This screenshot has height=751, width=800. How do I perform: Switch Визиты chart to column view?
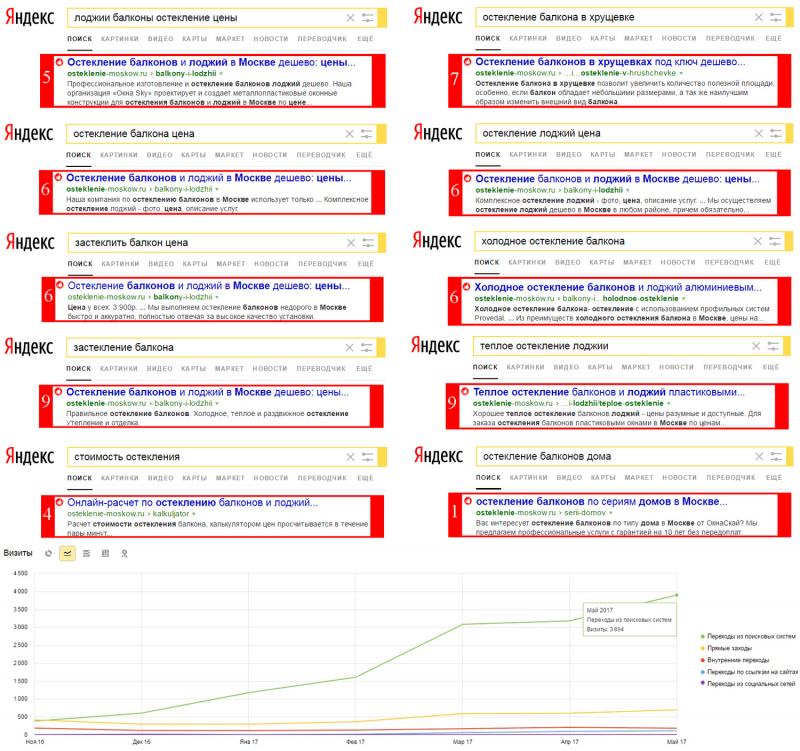pyautogui.click(x=105, y=553)
